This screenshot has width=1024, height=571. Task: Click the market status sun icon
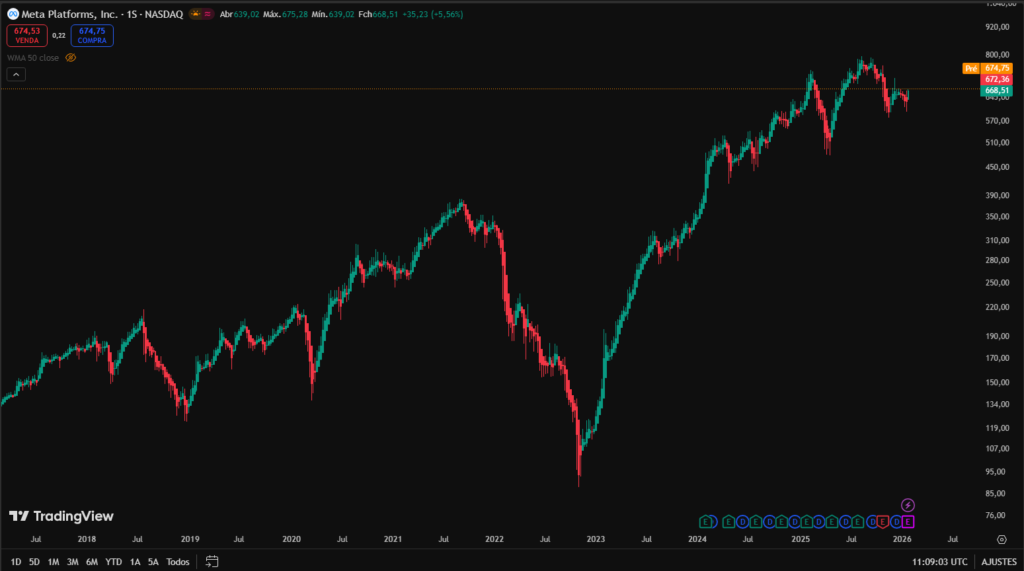point(196,13)
